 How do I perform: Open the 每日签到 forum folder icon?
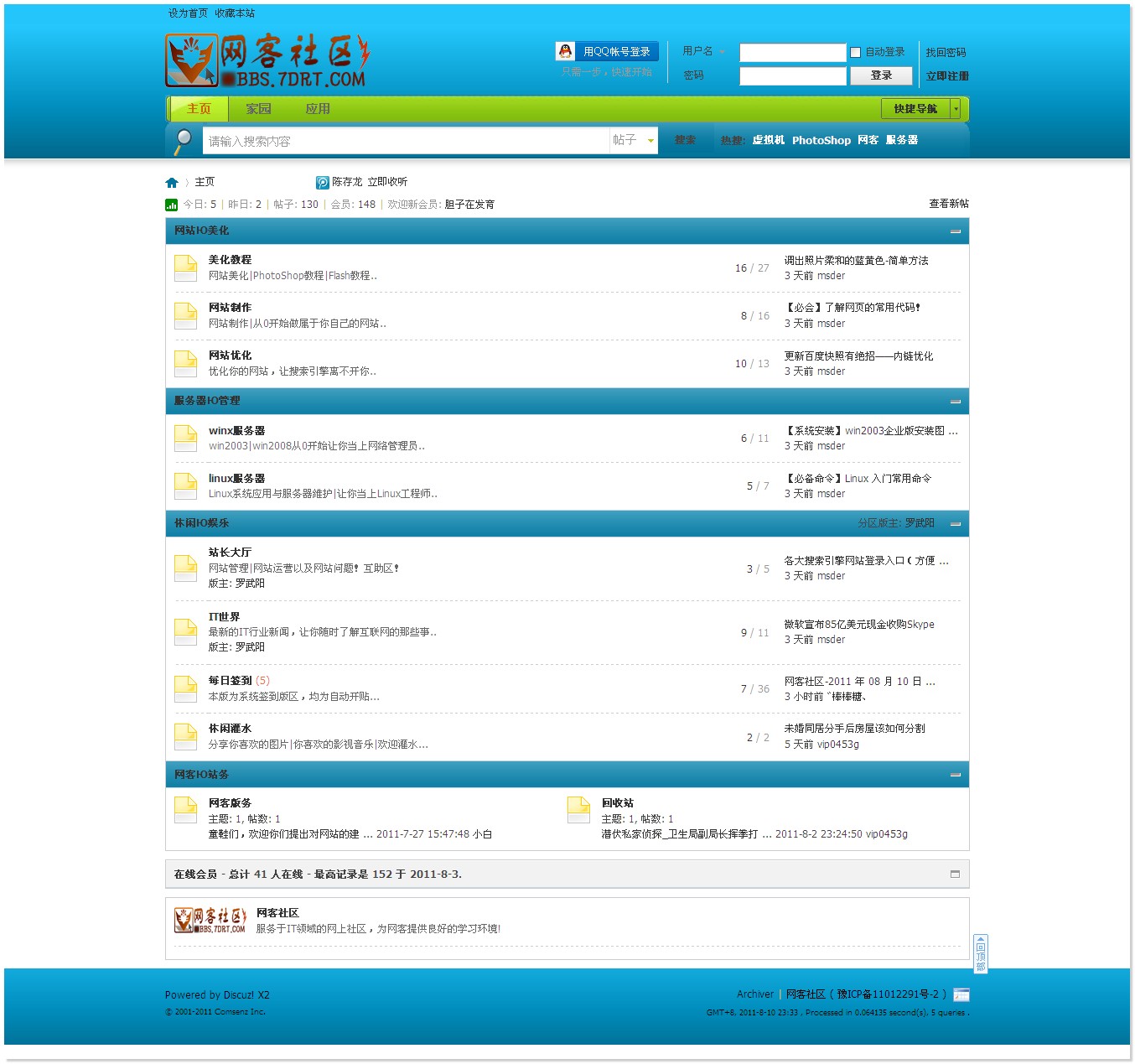[185, 688]
